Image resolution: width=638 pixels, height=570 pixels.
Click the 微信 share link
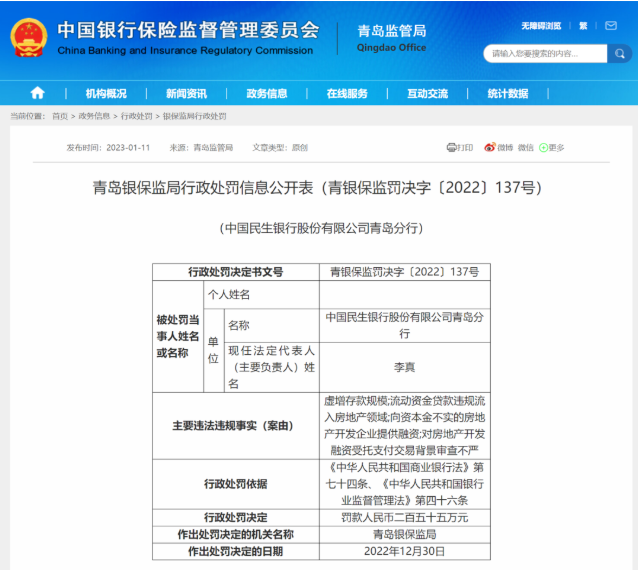point(525,148)
